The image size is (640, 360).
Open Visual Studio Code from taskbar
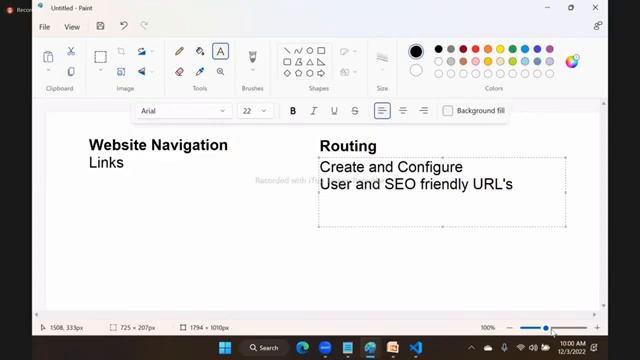pos(416,348)
